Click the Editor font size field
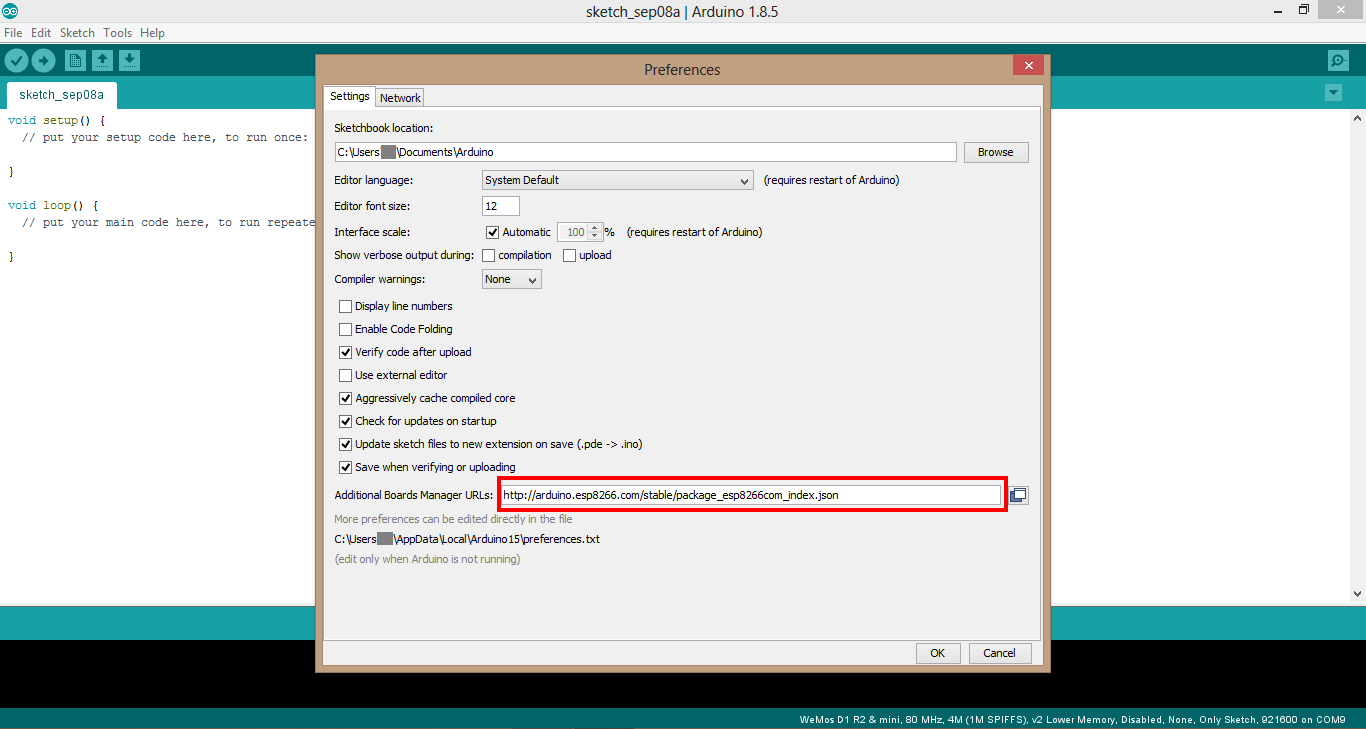 tap(501, 206)
